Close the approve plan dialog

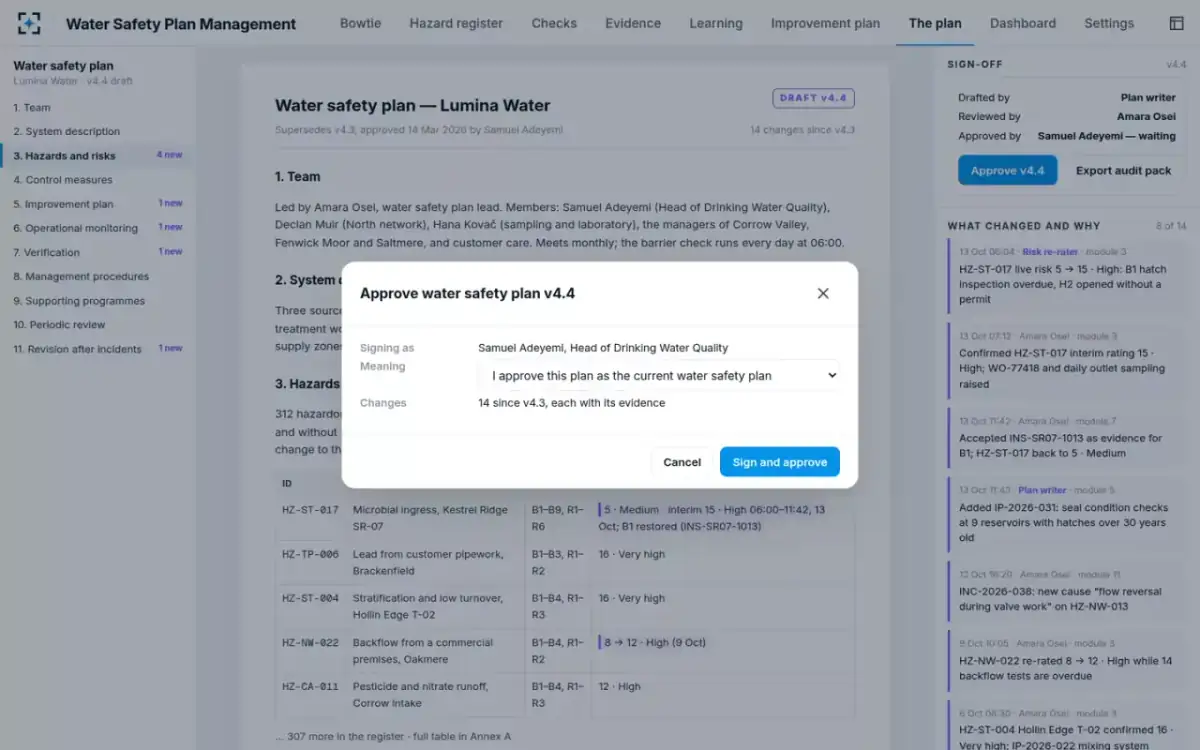[x=823, y=293]
